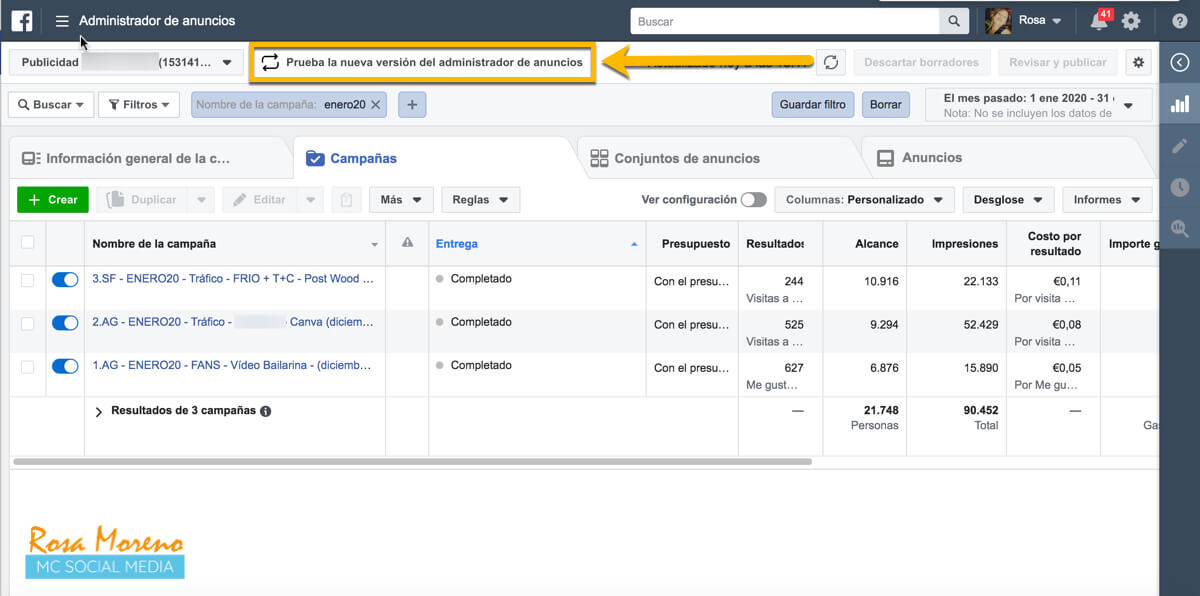1200x596 pixels.
Task: Click the pencil edit icon in the right sidebar
Action: (1180, 146)
